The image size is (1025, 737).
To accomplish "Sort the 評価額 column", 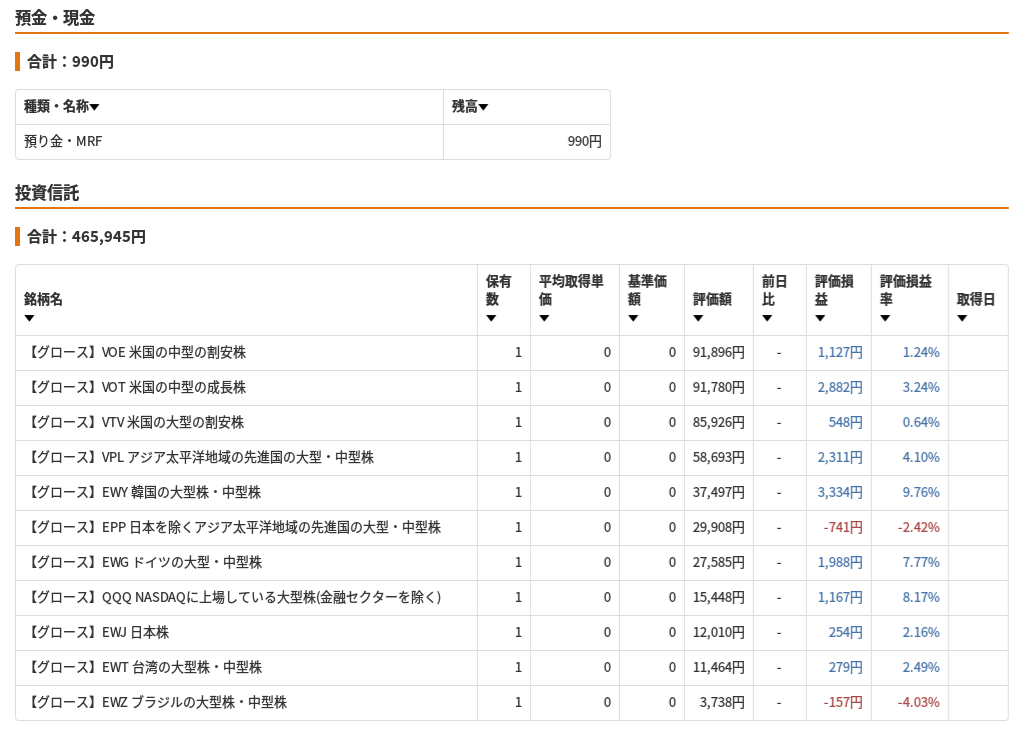I will [698, 317].
